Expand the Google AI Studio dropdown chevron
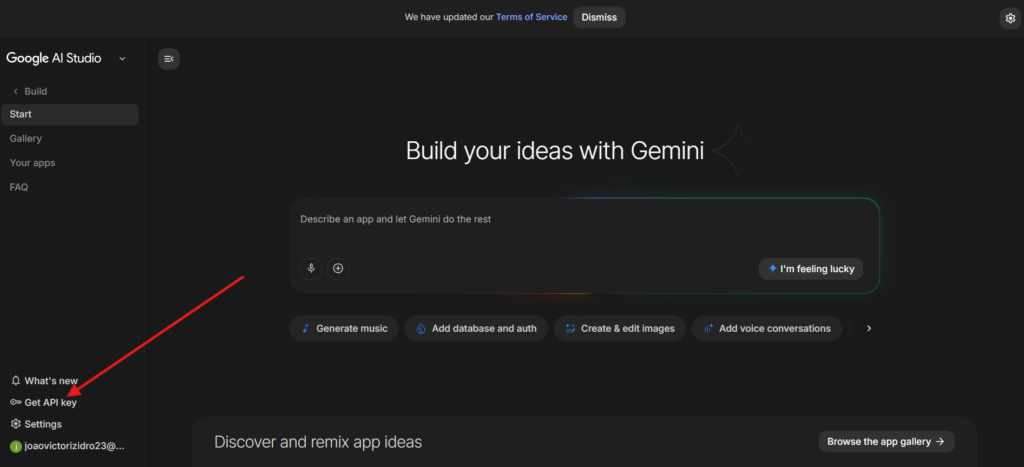 pyautogui.click(x=122, y=59)
